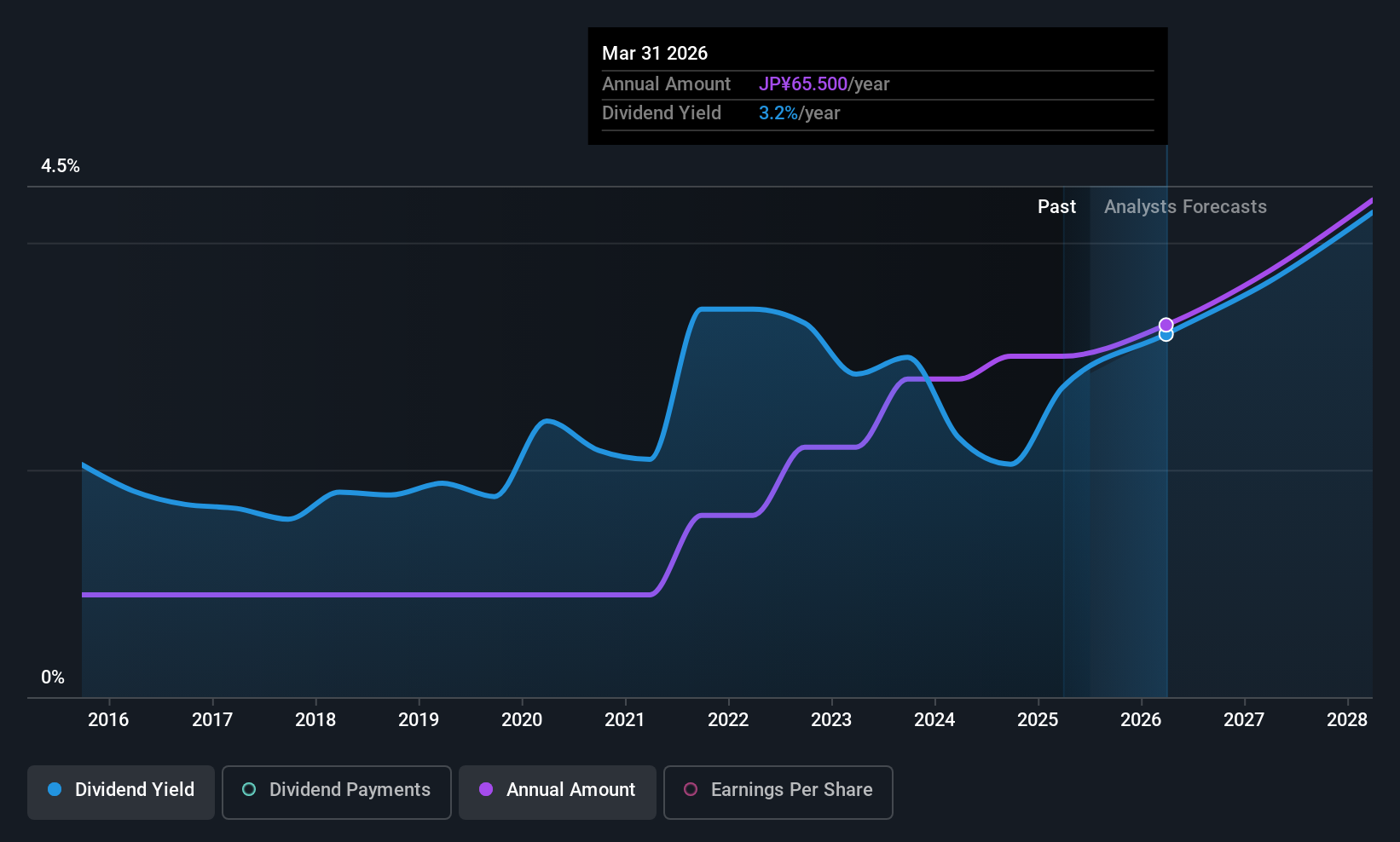Click the JP¥65.500/year tooltip value
Viewport: 1400px width, 842px height.
(x=824, y=84)
